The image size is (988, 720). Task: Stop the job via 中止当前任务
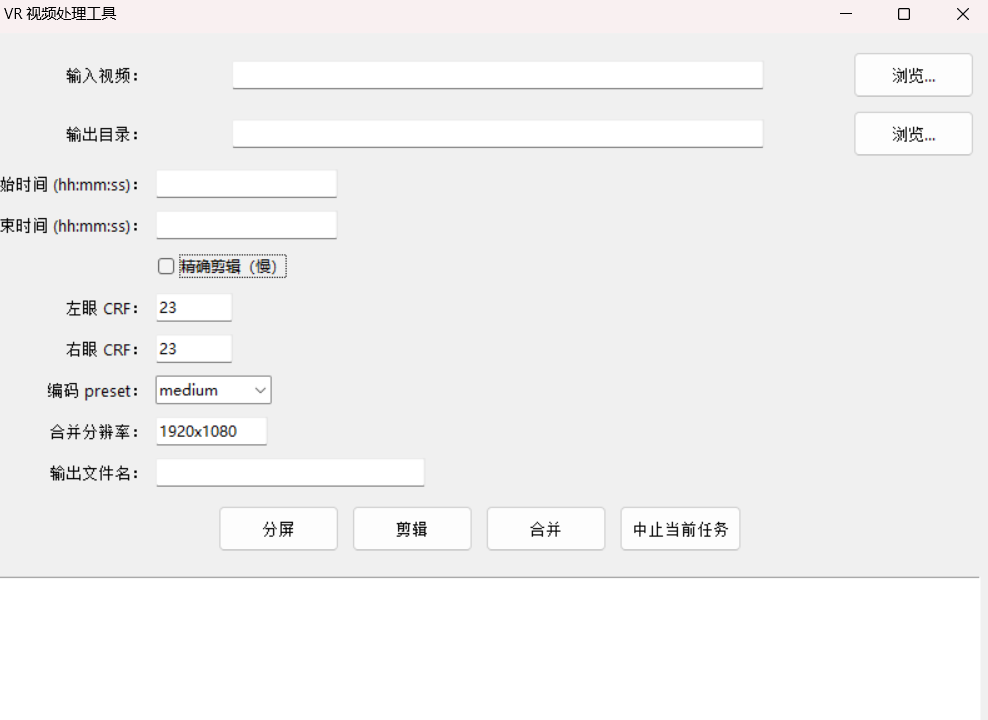[680, 529]
